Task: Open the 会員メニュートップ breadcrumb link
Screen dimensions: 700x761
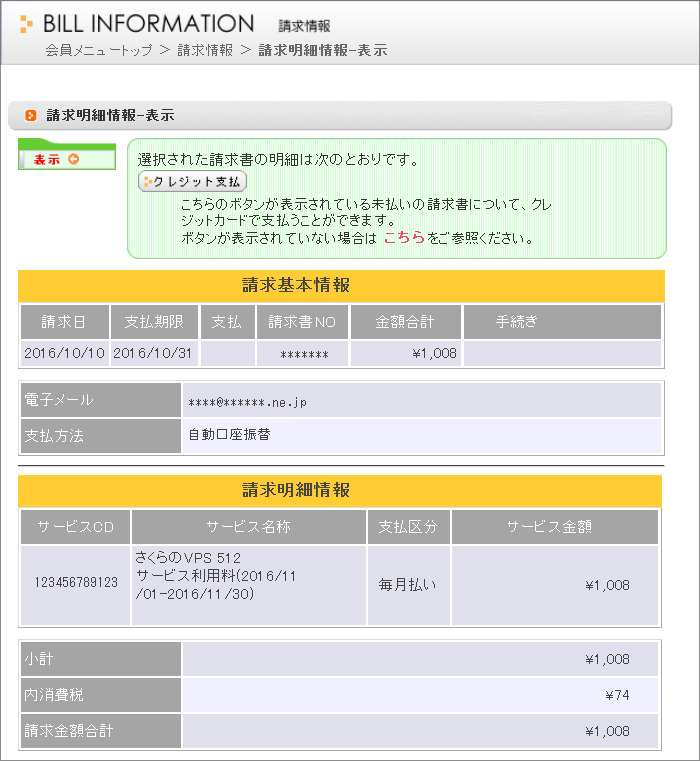Action: (x=99, y=50)
